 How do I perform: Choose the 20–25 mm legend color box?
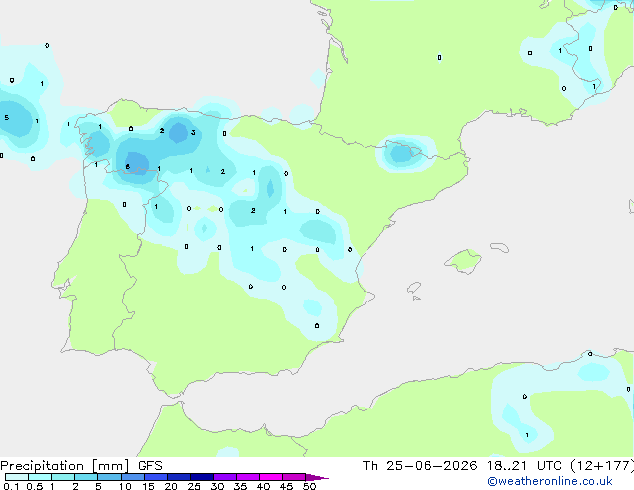click(178, 477)
